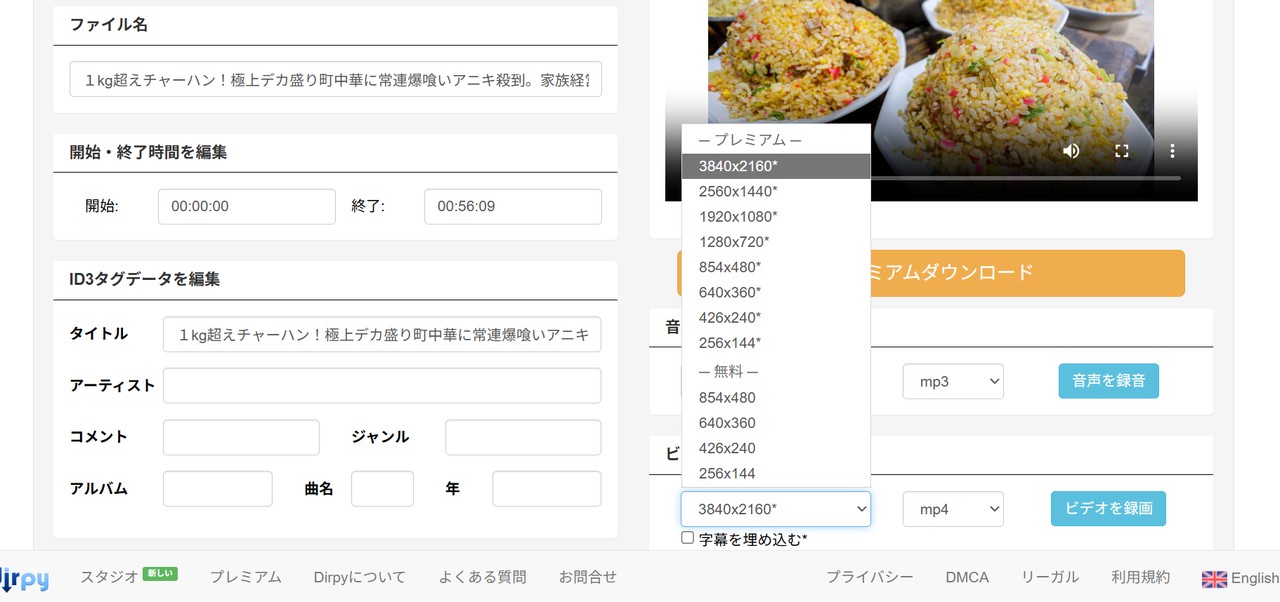The image size is (1280, 602).
Task: Visit the スタジオ page with the new badge
Action: pos(111,578)
